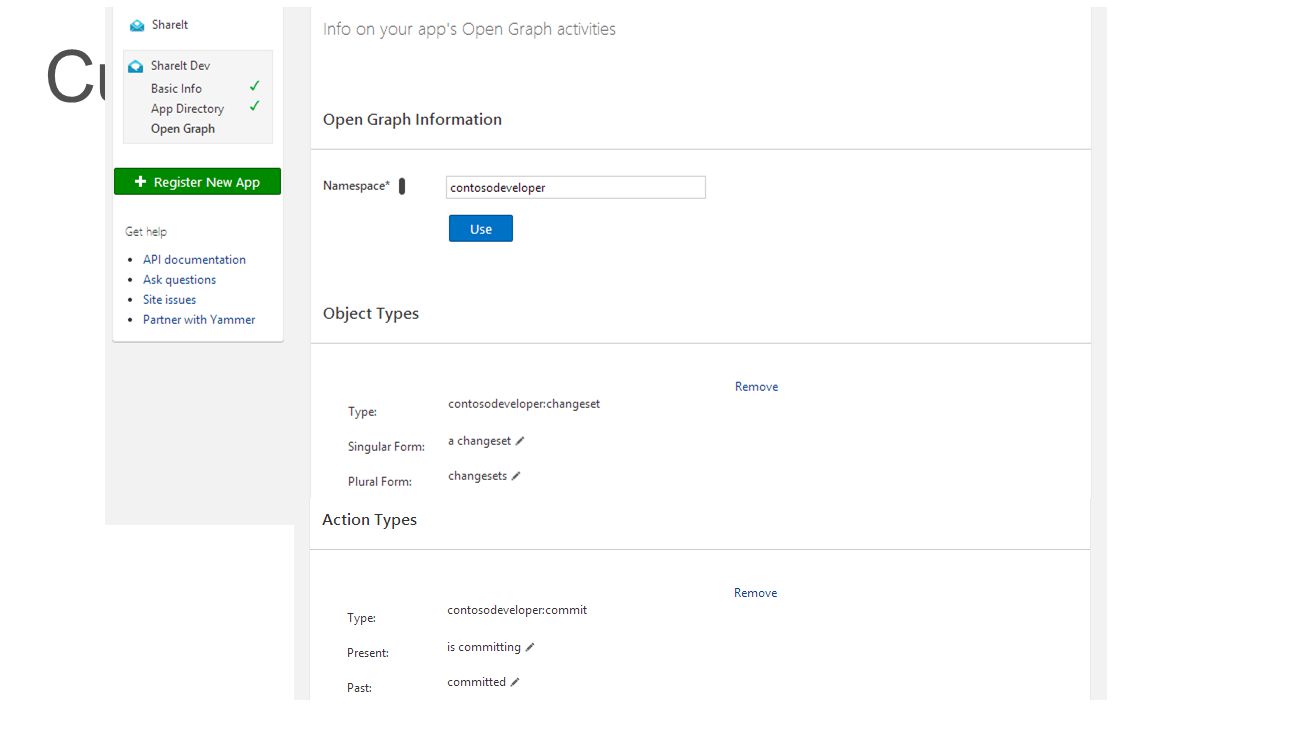Viewport: 1305px width, 734px height.
Task: Click the Use namespace button
Action: point(481,229)
